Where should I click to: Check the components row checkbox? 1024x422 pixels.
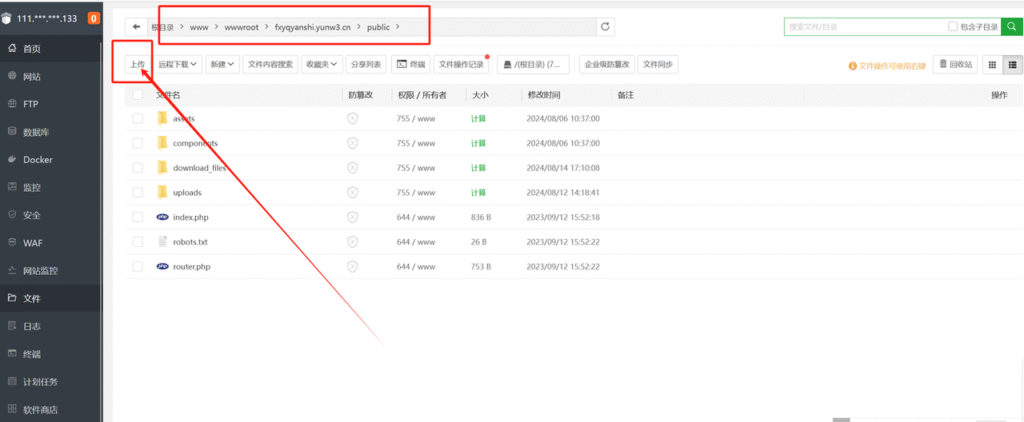[x=137, y=143]
